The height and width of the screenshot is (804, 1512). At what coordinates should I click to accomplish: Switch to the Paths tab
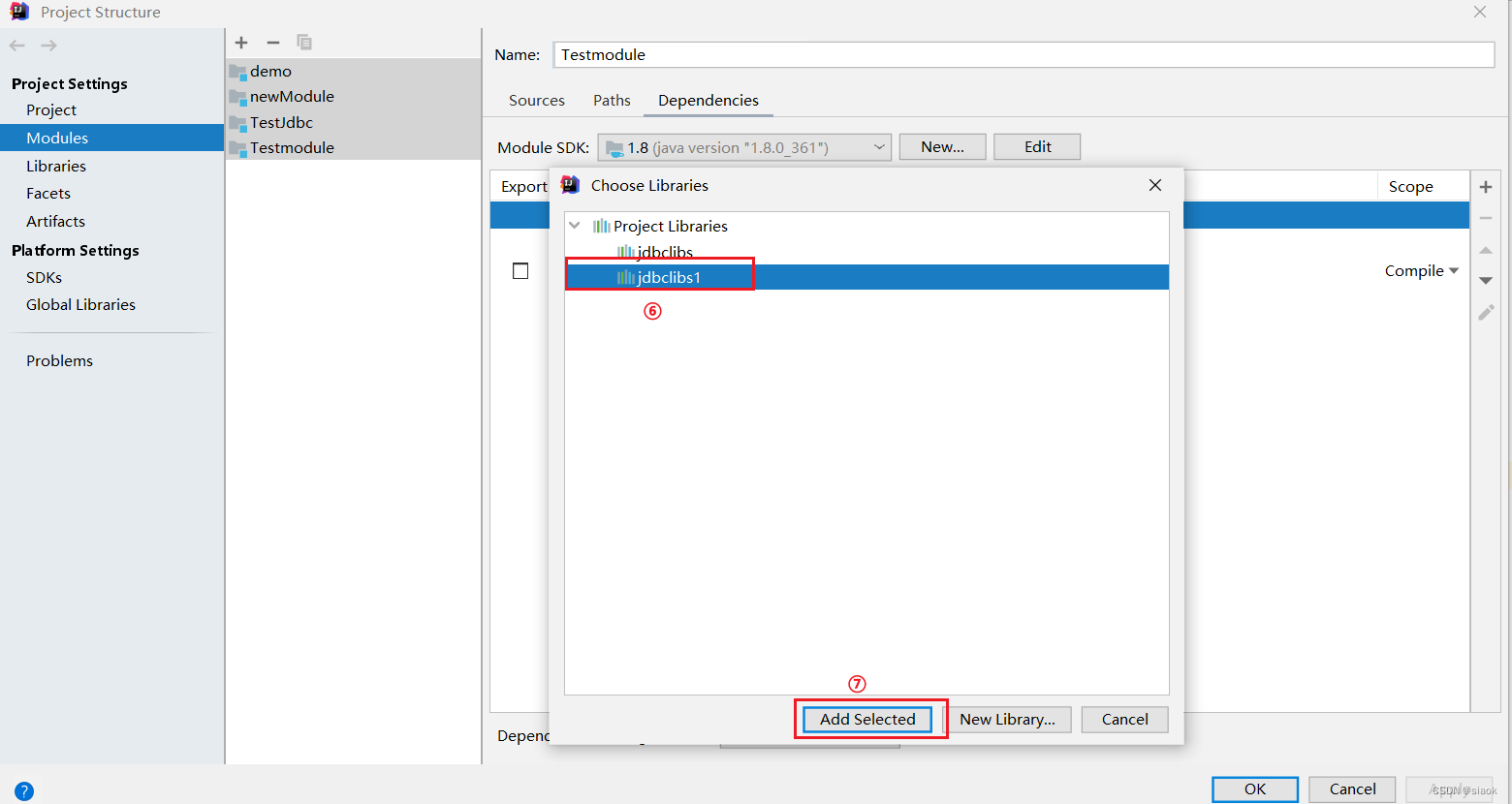[x=612, y=101]
